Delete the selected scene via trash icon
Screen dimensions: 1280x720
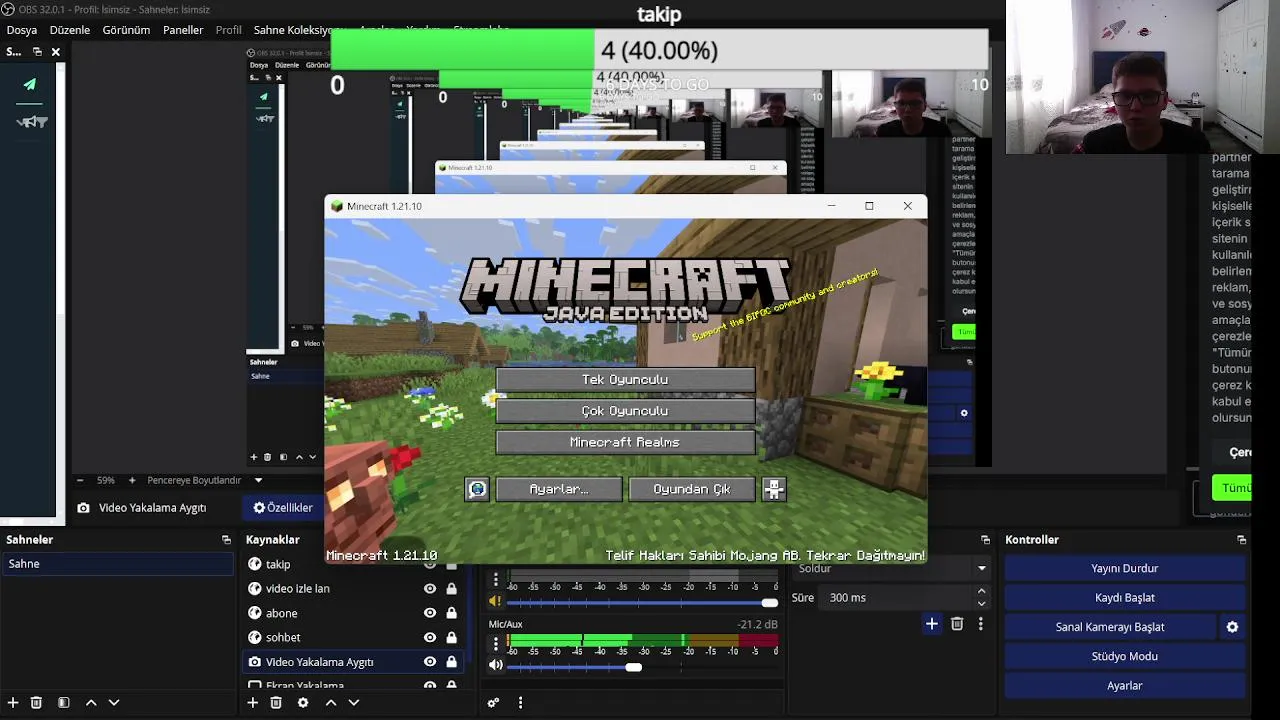tap(37, 703)
